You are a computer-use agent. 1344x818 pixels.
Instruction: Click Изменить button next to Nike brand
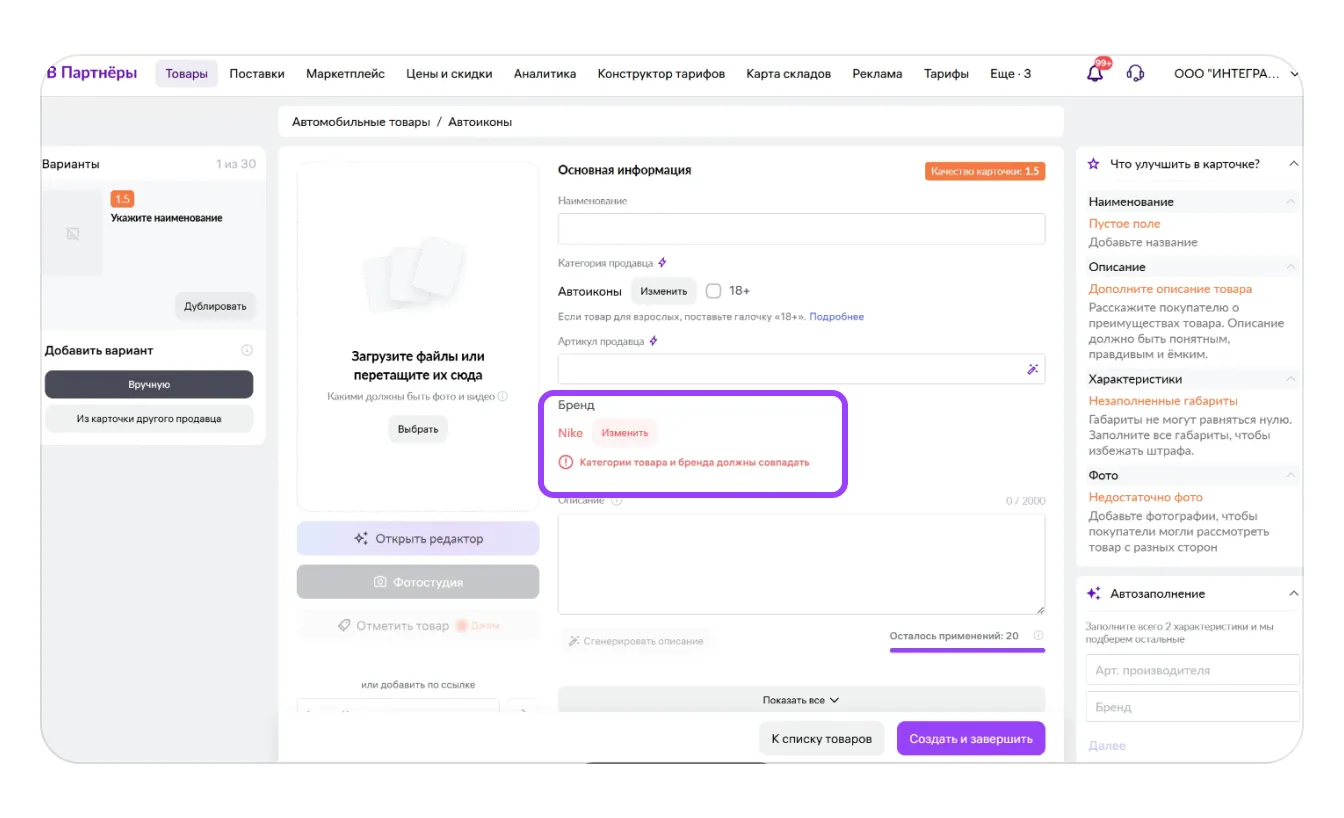coord(625,433)
